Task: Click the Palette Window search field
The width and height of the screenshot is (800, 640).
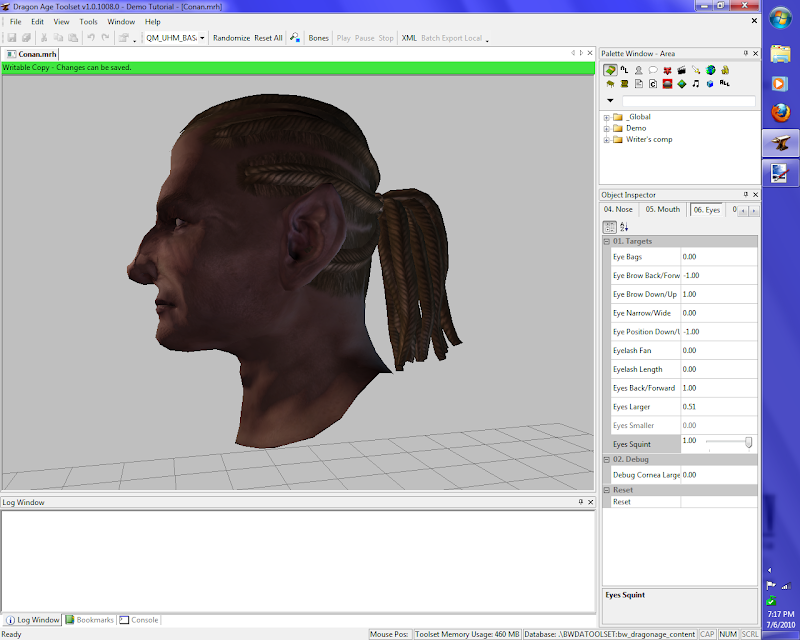Action: tap(688, 101)
